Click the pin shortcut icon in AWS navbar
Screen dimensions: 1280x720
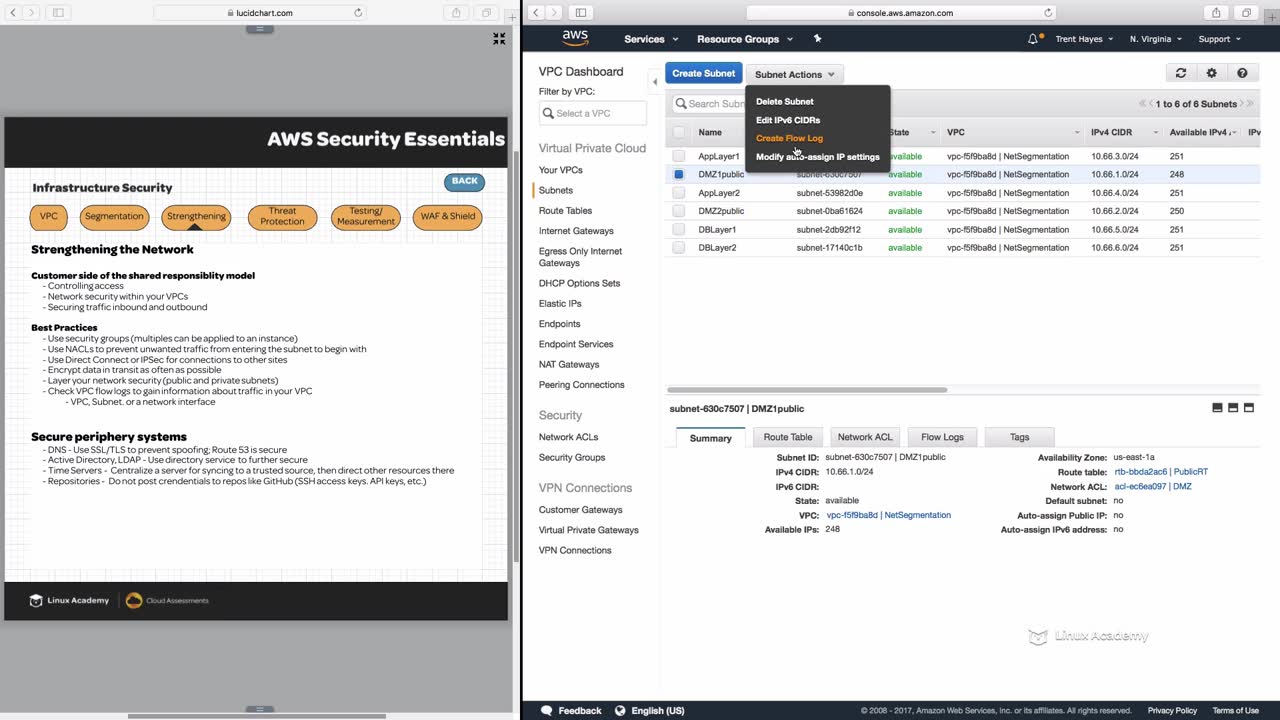pos(817,39)
